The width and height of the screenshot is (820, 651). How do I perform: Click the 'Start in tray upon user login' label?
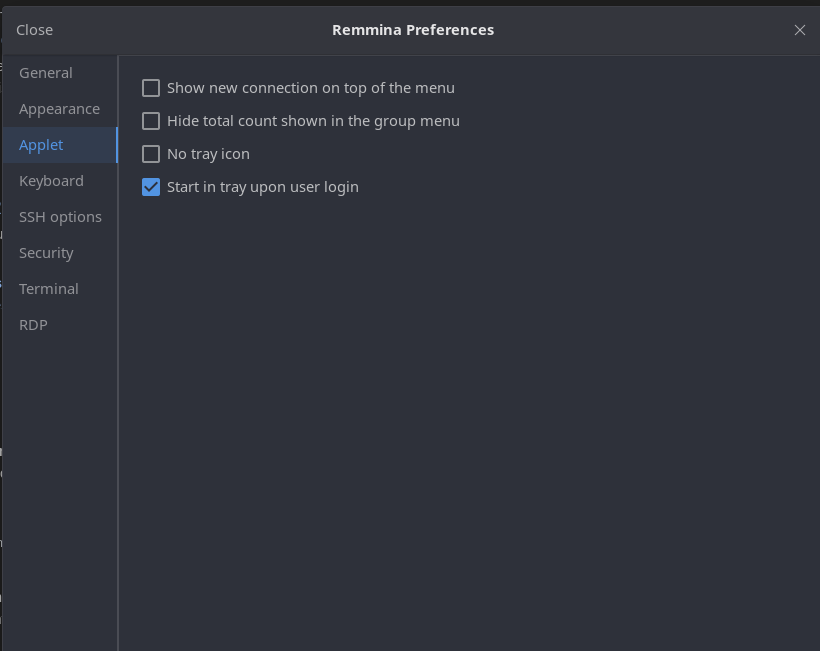(263, 187)
